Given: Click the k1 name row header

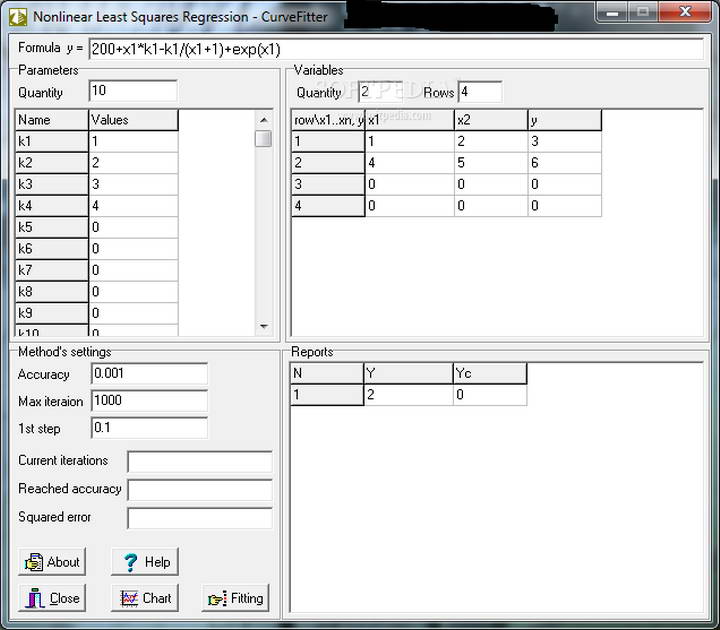Looking at the screenshot, I should (51, 141).
